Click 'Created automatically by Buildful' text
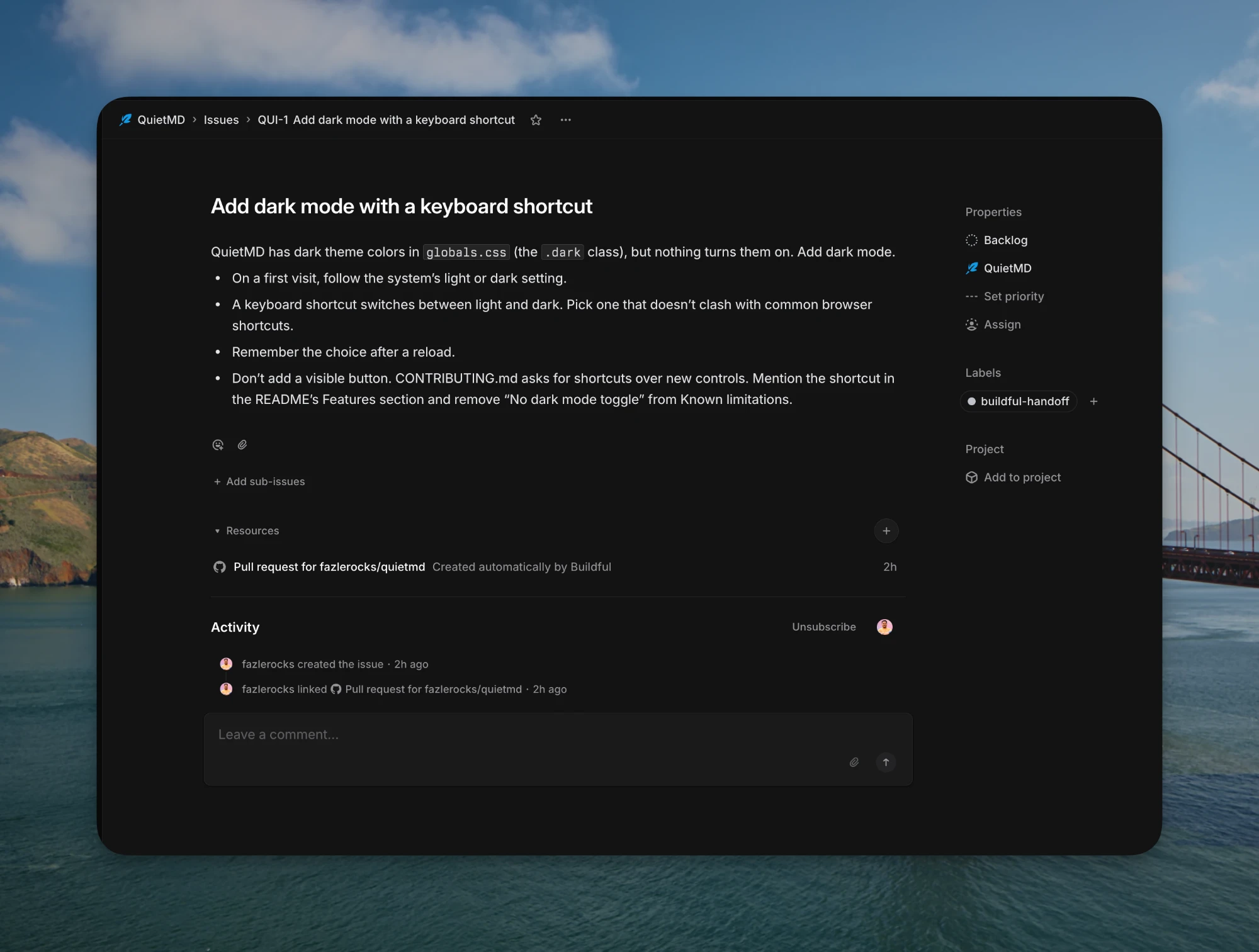Viewport: 1259px width, 952px height. [522, 567]
